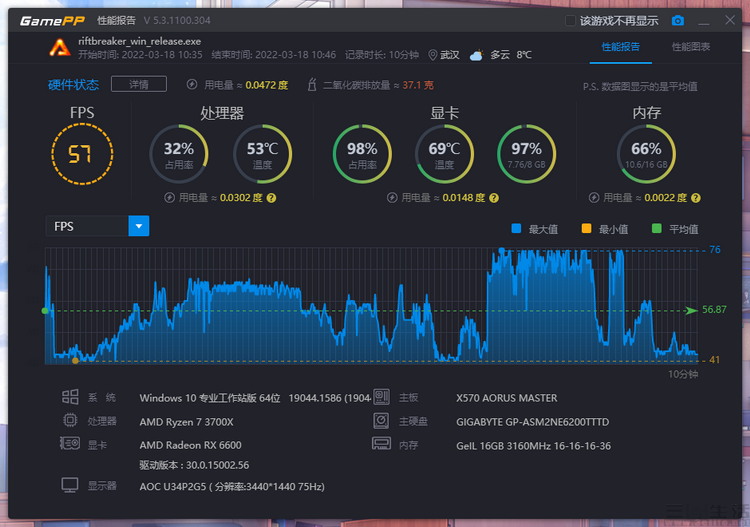Toggle the 最小值 orange legend swatch
Viewport: 750px width, 527px height.
586,228
